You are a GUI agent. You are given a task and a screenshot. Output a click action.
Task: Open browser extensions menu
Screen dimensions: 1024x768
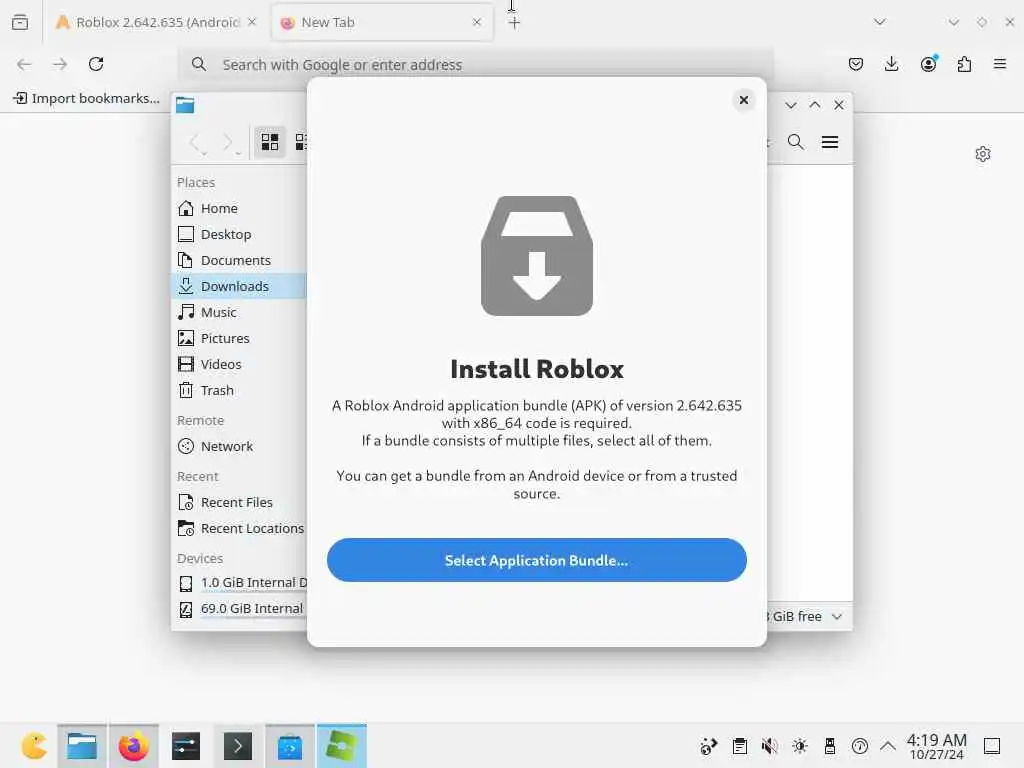pos(964,64)
